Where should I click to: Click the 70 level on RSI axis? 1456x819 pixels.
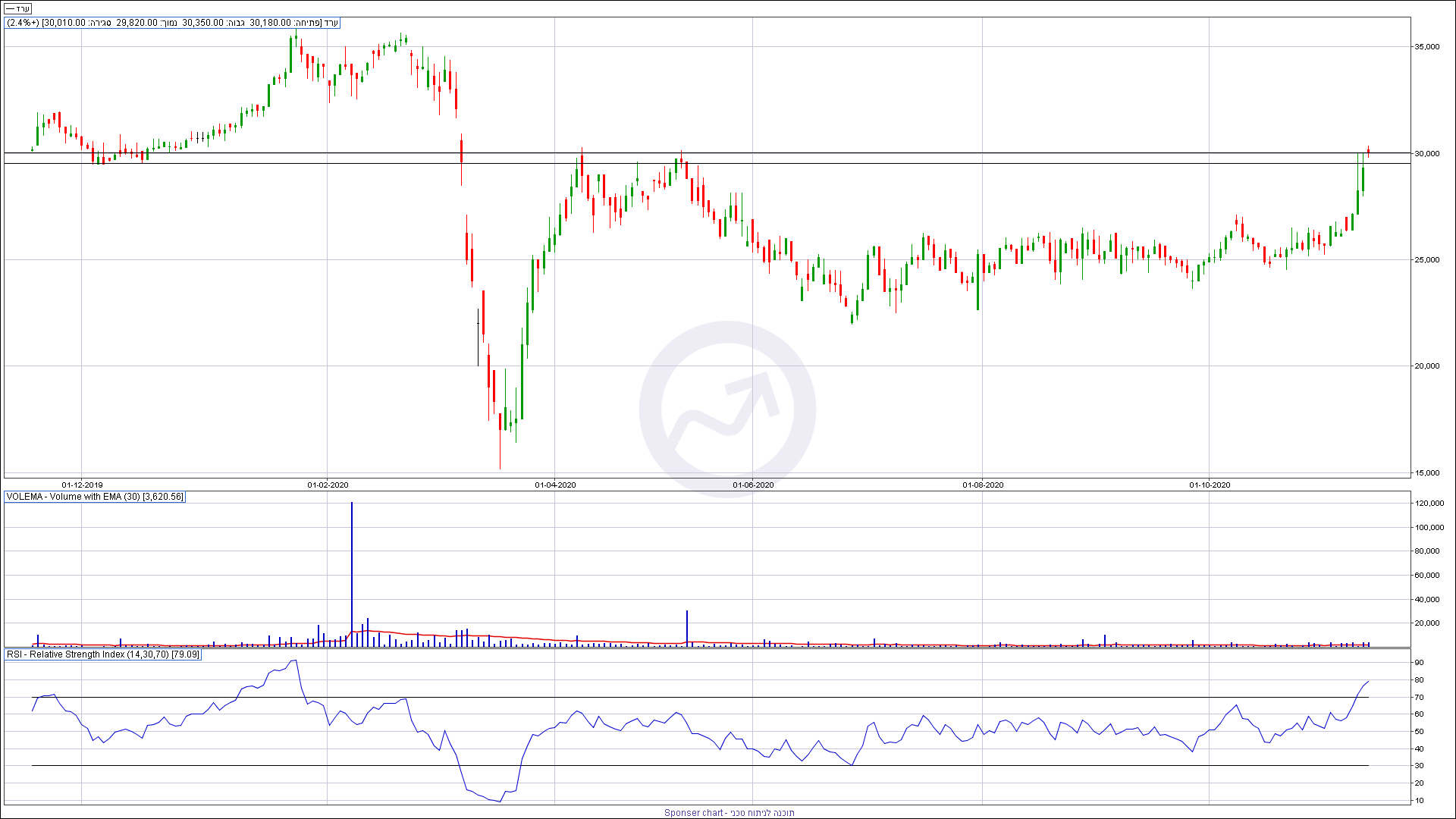[1418, 697]
